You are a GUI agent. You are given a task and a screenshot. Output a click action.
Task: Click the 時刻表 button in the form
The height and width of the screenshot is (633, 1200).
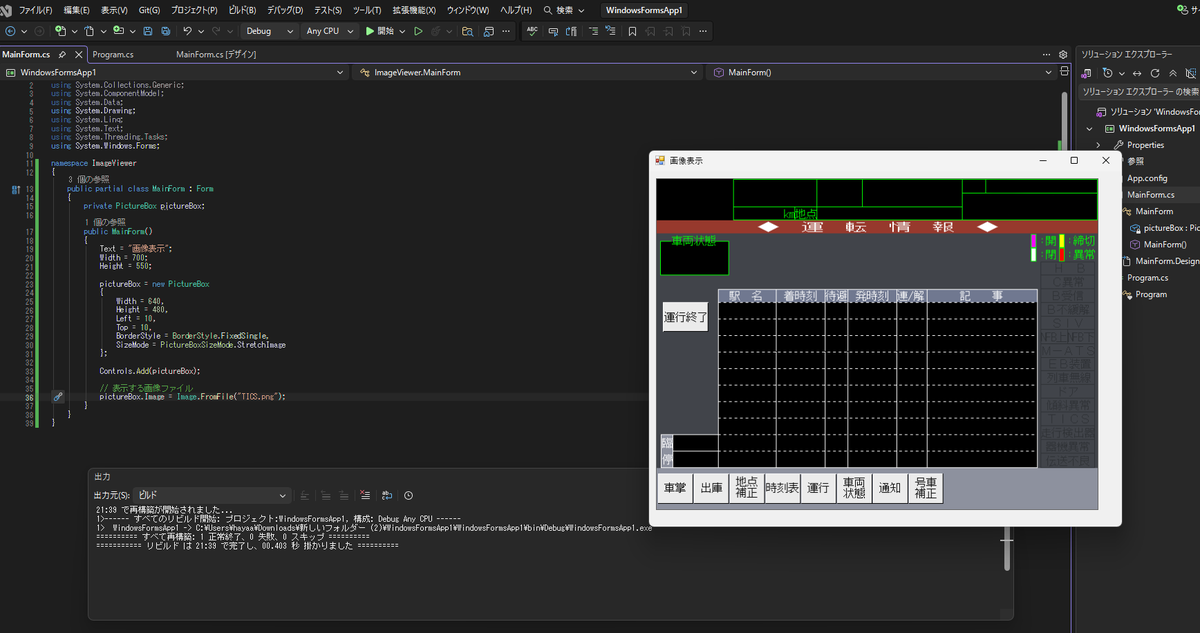pyautogui.click(x=780, y=488)
